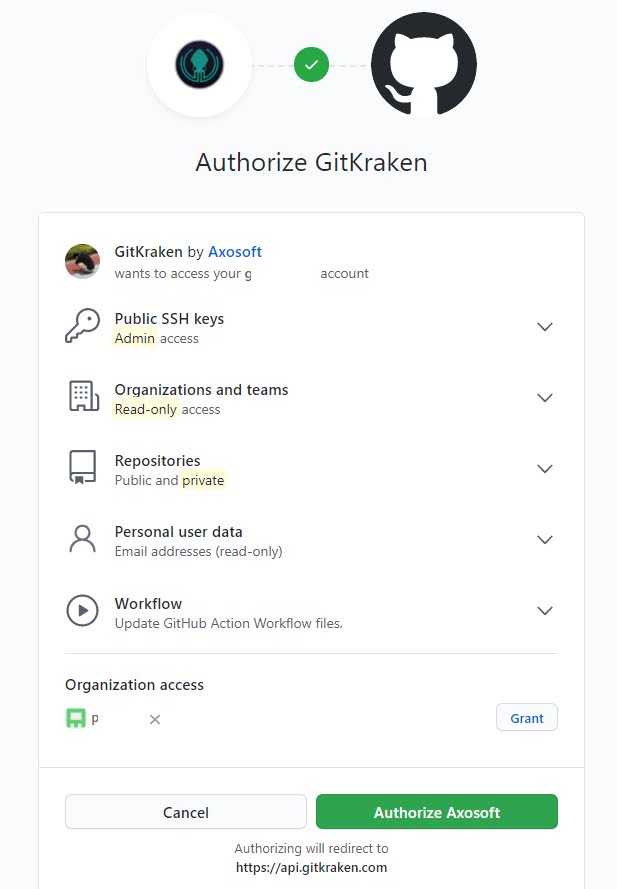Click the 'Admin access' text
This screenshot has width=617, height=889.
(x=157, y=338)
